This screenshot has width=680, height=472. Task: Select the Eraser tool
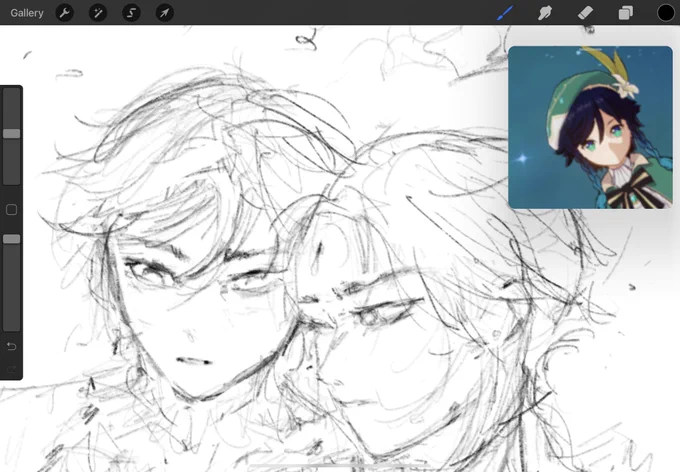point(585,13)
